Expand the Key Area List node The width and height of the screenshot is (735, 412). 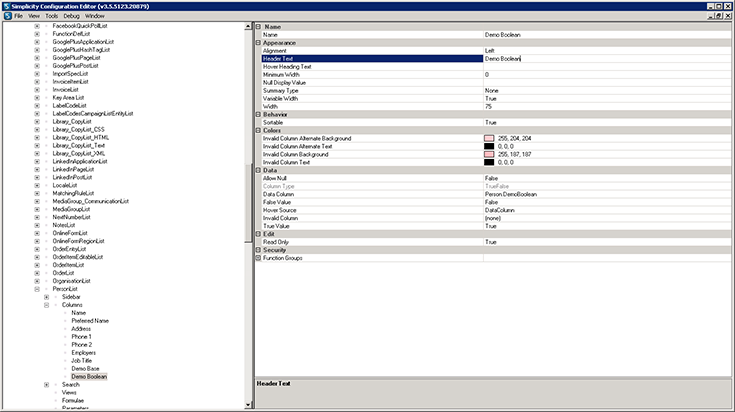(x=37, y=97)
